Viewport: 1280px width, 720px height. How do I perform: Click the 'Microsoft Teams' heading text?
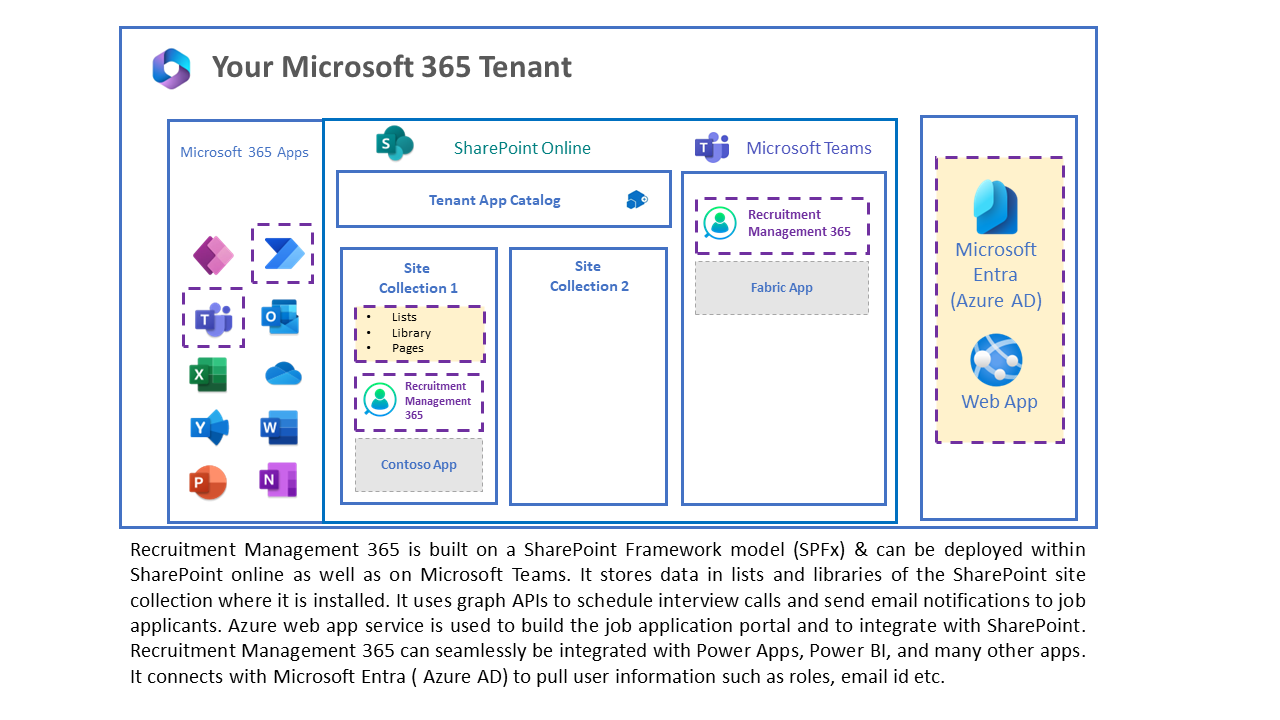tap(809, 148)
